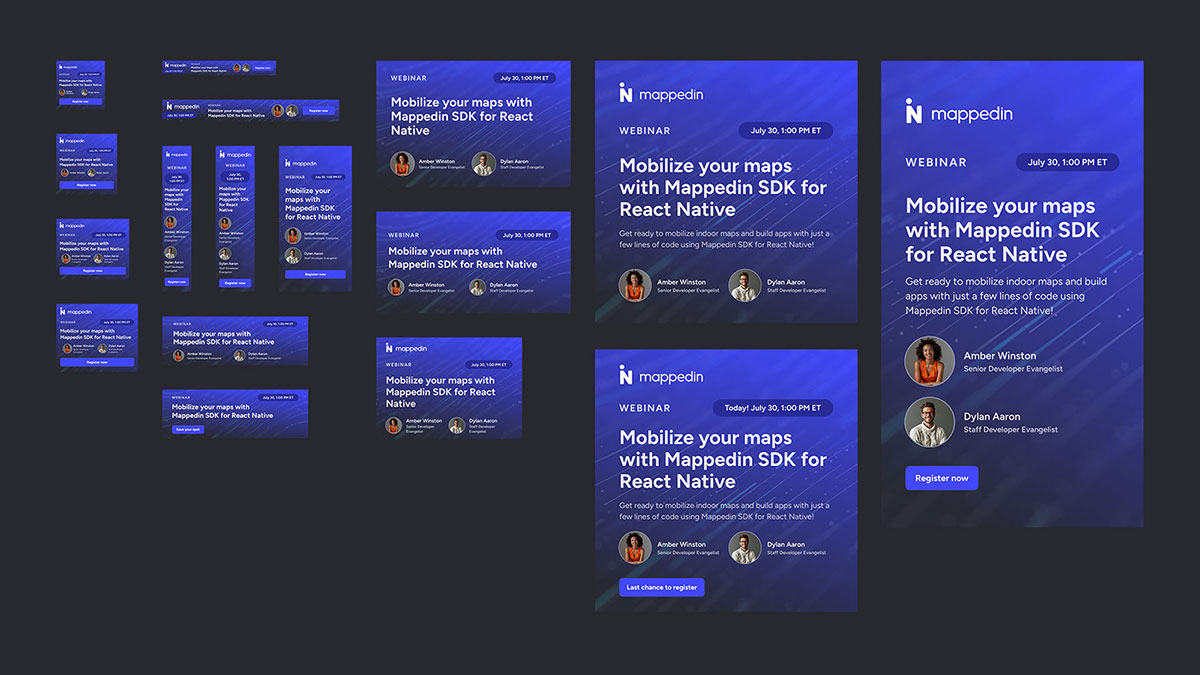Click mappedin logo in large square banner lacking a button

click(661, 94)
